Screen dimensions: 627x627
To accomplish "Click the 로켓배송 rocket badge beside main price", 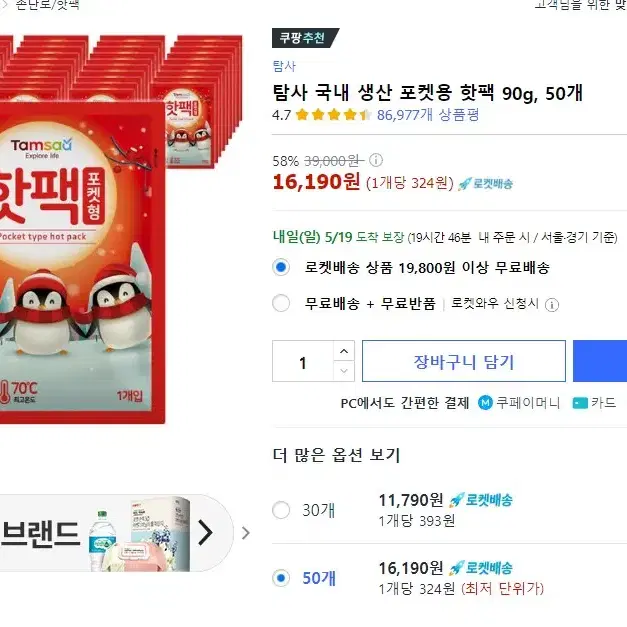I will (485, 184).
